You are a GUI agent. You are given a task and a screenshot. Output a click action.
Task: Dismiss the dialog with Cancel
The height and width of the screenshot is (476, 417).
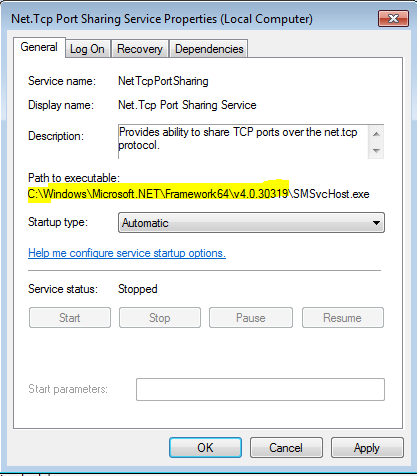point(286,448)
